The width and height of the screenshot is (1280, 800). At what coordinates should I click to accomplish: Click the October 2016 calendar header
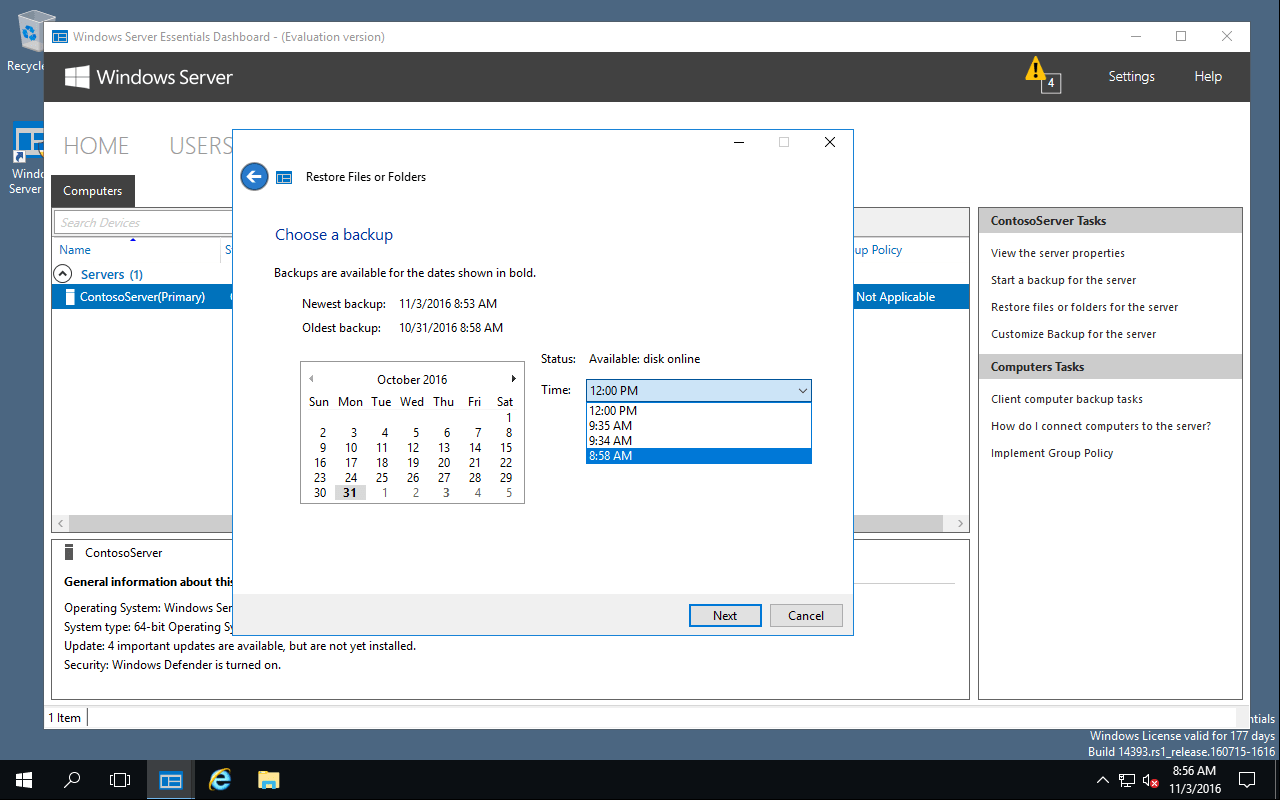point(412,380)
